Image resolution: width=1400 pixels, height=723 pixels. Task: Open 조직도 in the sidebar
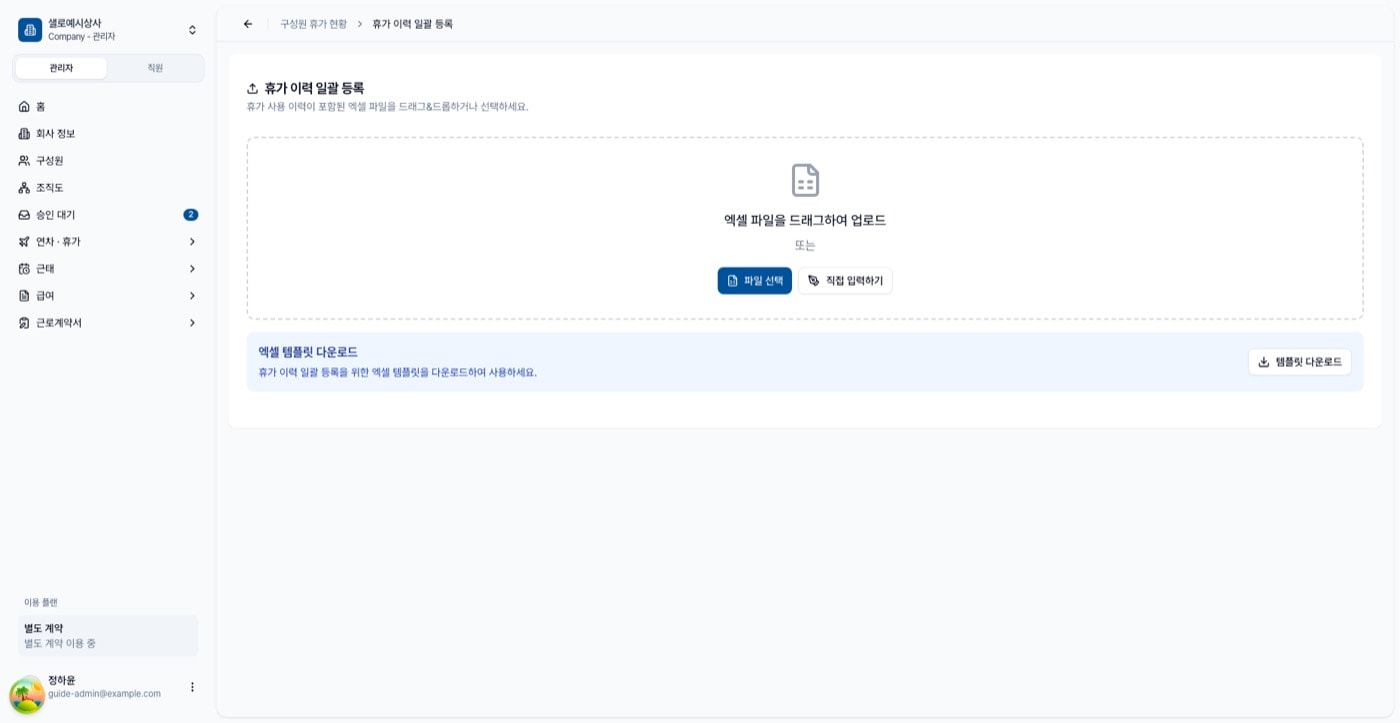point(108,187)
